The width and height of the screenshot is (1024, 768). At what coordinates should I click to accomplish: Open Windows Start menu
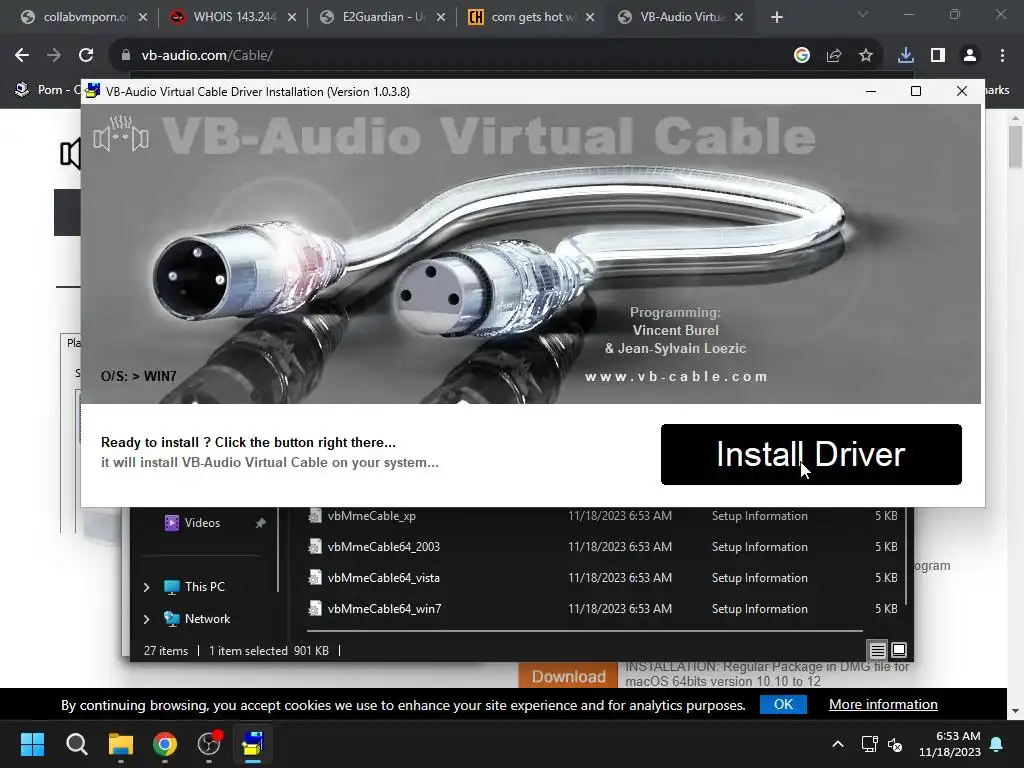[32, 744]
